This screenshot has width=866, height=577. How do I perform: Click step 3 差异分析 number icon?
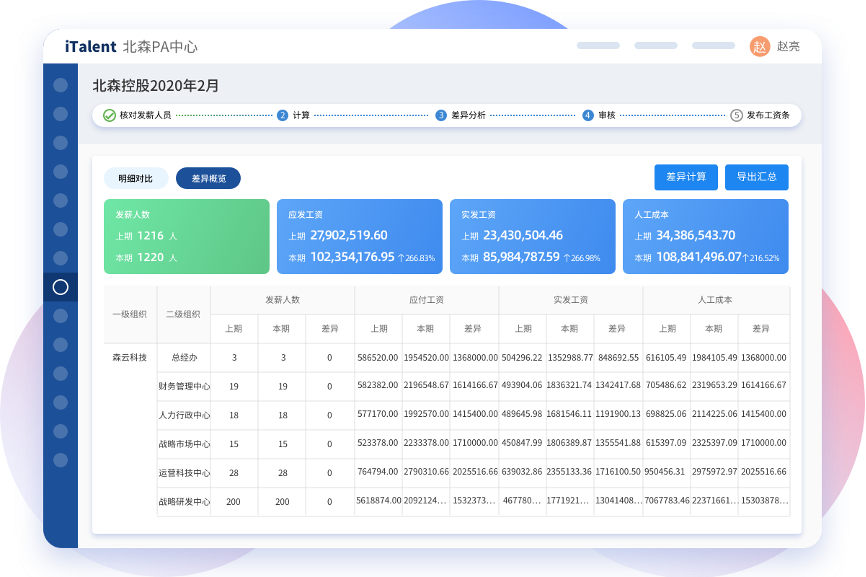[441, 115]
